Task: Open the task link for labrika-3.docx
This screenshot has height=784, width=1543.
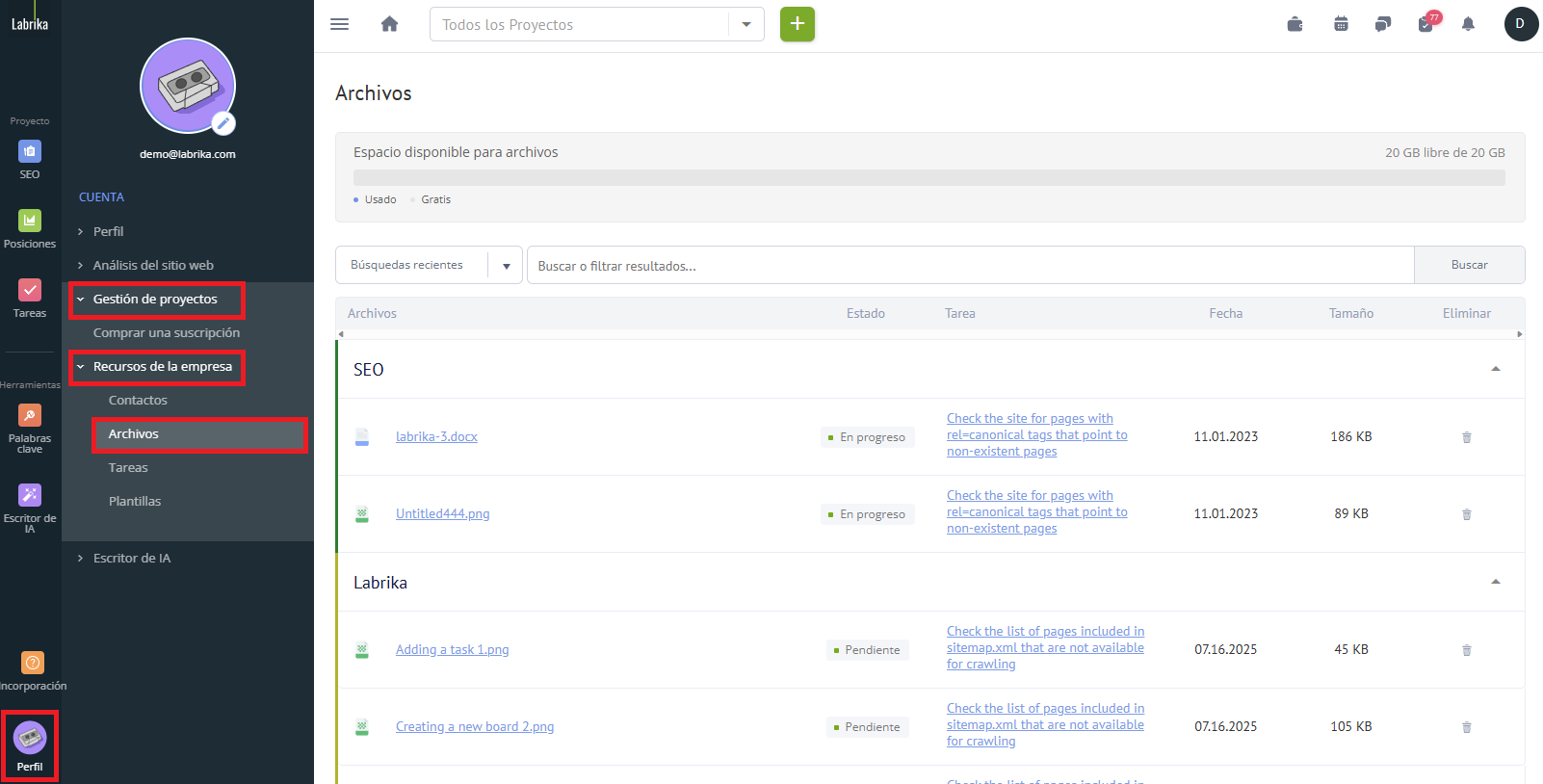Action: point(1037,435)
